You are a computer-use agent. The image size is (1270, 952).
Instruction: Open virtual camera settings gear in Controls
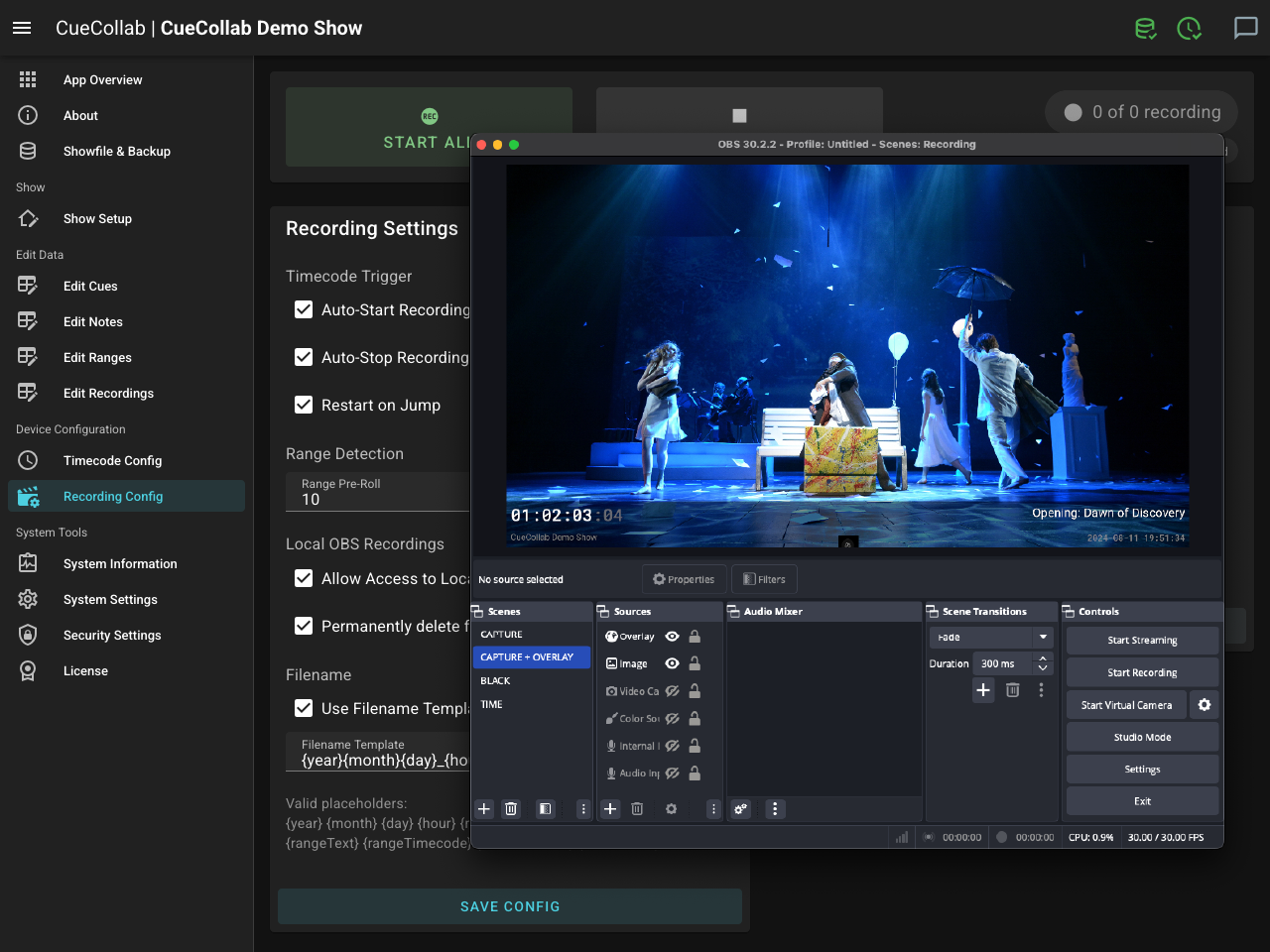point(1204,704)
